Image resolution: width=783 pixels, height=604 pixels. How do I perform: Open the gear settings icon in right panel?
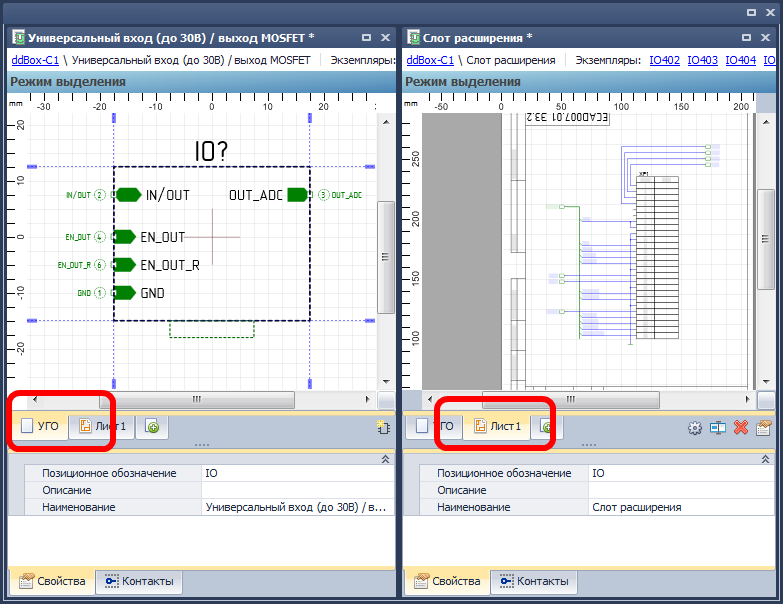click(695, 427)
